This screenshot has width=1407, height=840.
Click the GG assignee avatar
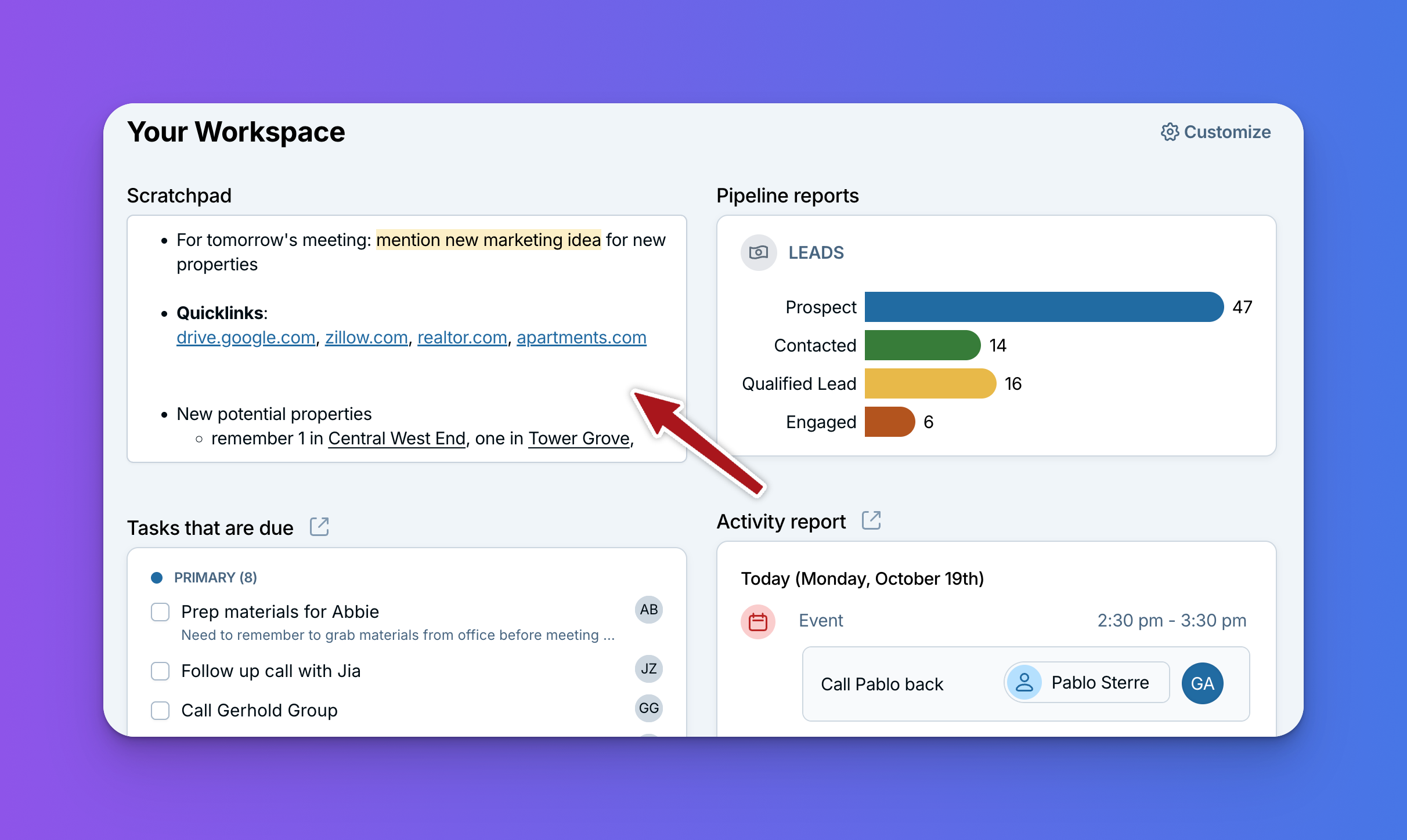pyautogui.click(x=649, y=708)
